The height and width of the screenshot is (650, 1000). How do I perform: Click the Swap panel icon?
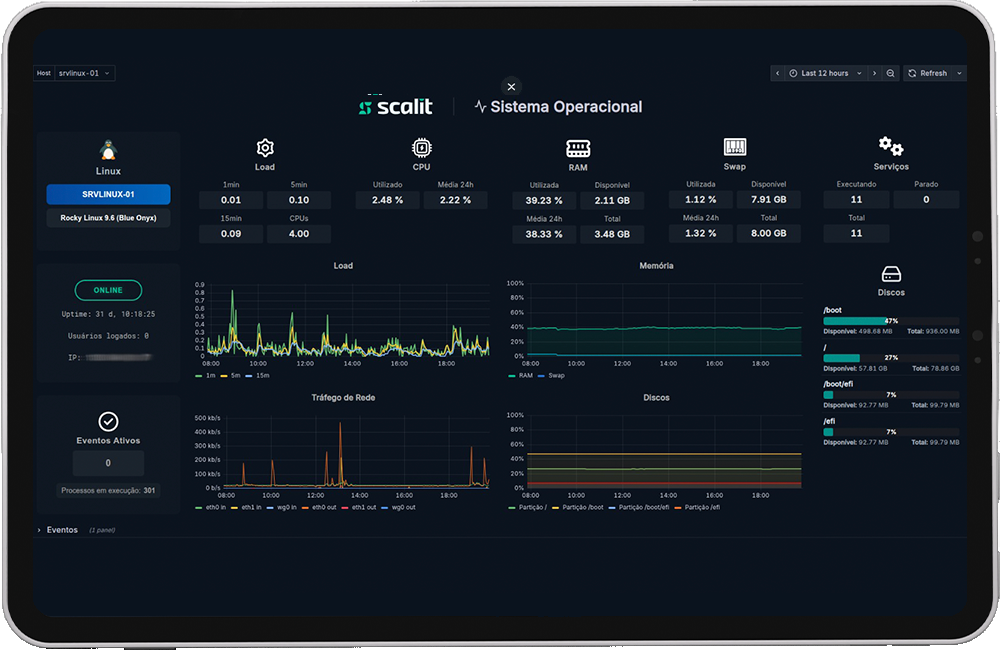point(734,147)
